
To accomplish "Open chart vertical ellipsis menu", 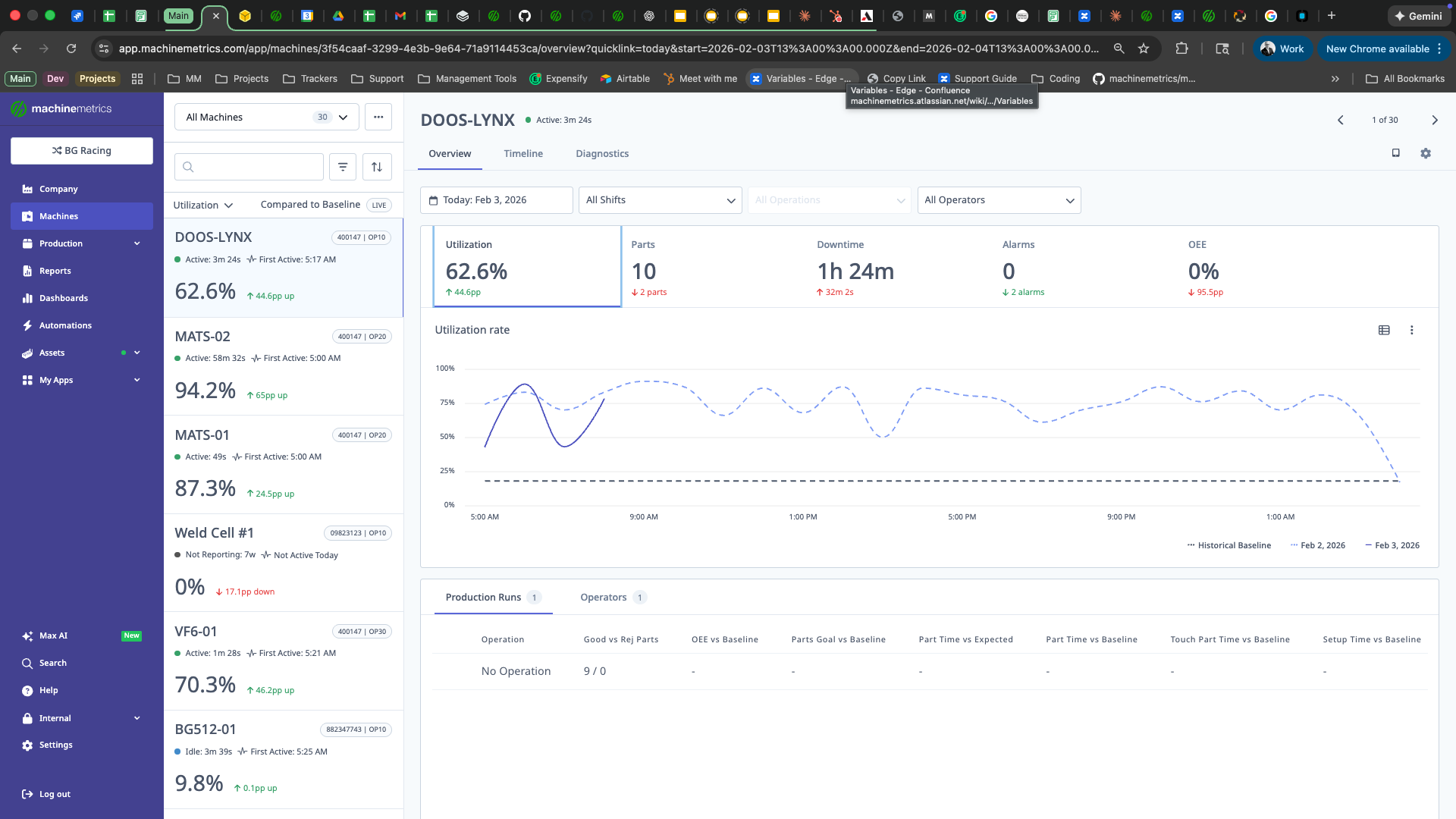I will (1411, 330).
